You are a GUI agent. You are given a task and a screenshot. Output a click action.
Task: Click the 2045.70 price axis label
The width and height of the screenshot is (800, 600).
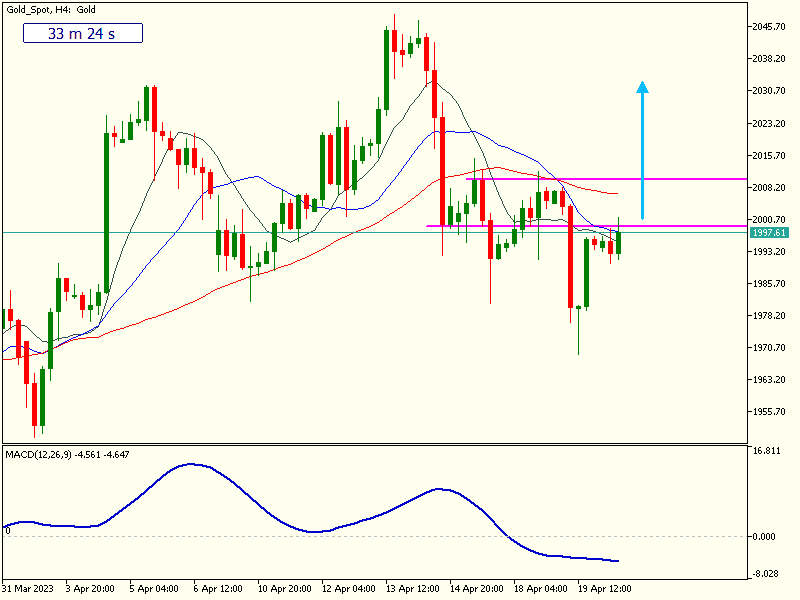(769, 26)
